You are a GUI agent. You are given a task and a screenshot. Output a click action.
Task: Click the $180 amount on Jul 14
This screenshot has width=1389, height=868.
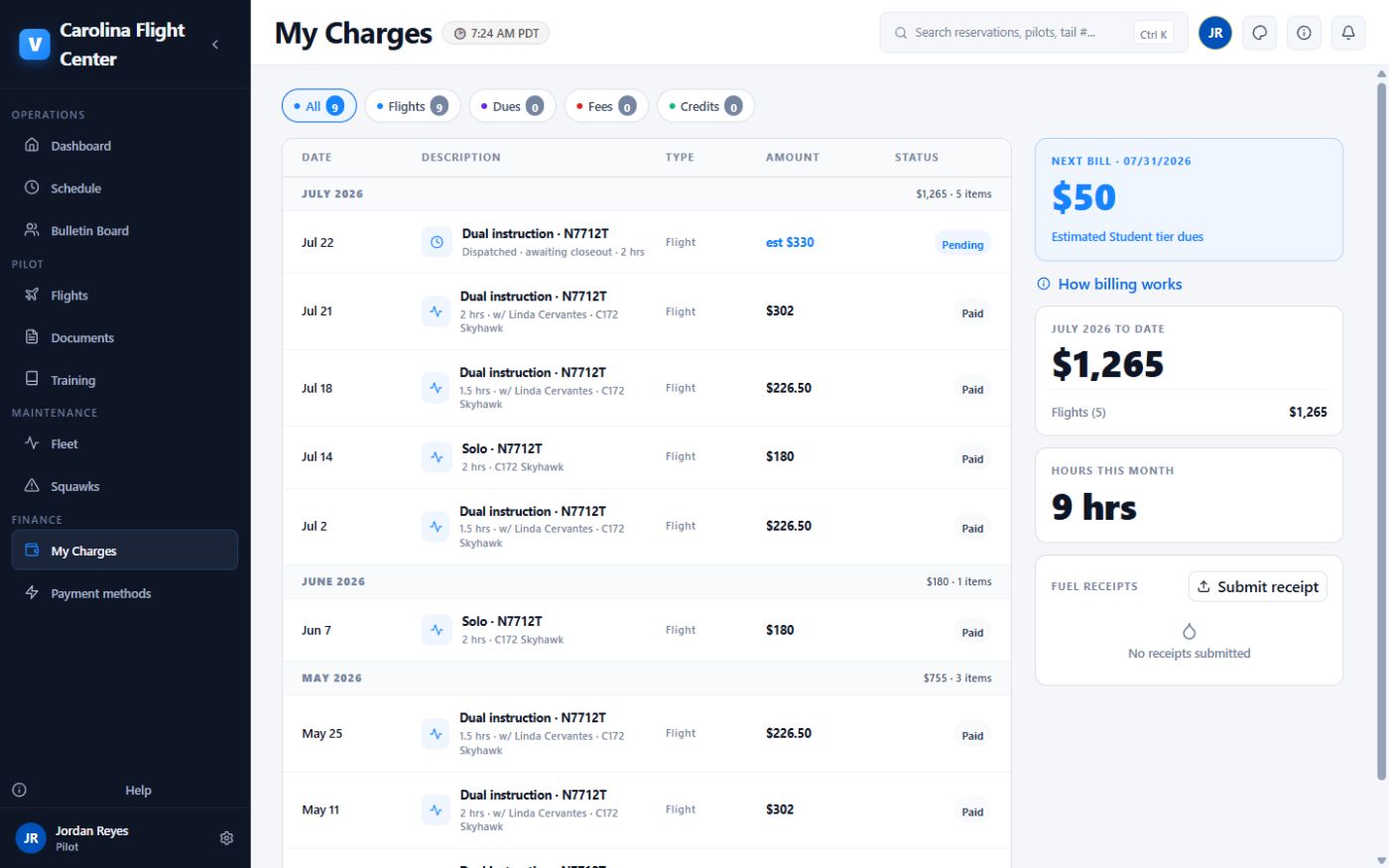(780, 456)
